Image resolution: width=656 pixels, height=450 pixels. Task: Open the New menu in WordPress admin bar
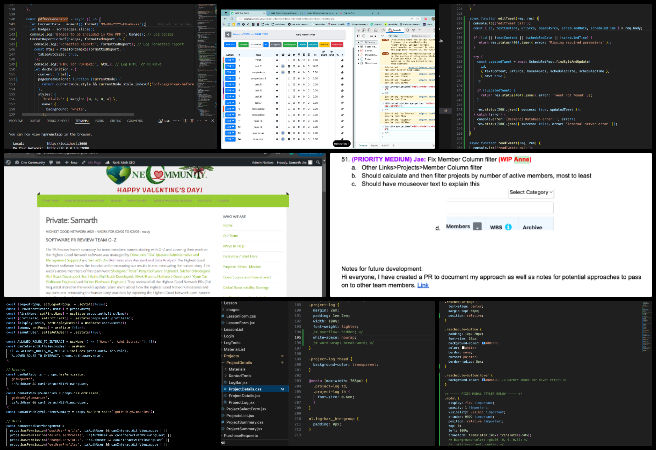[72, 162]
